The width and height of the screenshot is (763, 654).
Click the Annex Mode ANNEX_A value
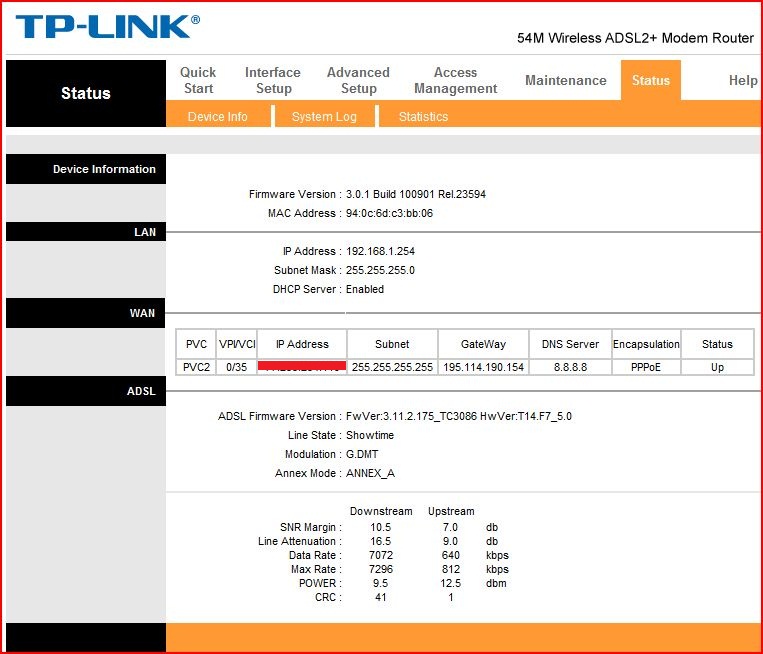click(x=370, y=473)
